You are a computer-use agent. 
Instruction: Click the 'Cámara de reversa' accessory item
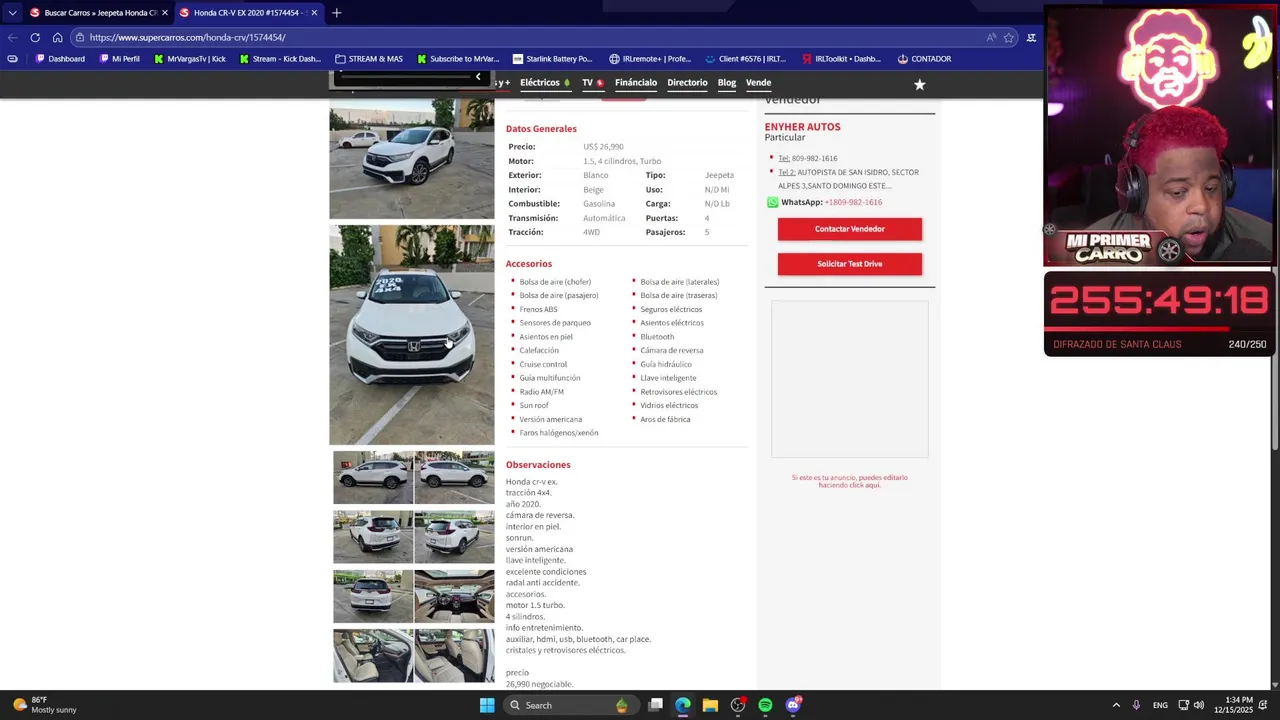[x=672, y=350]
